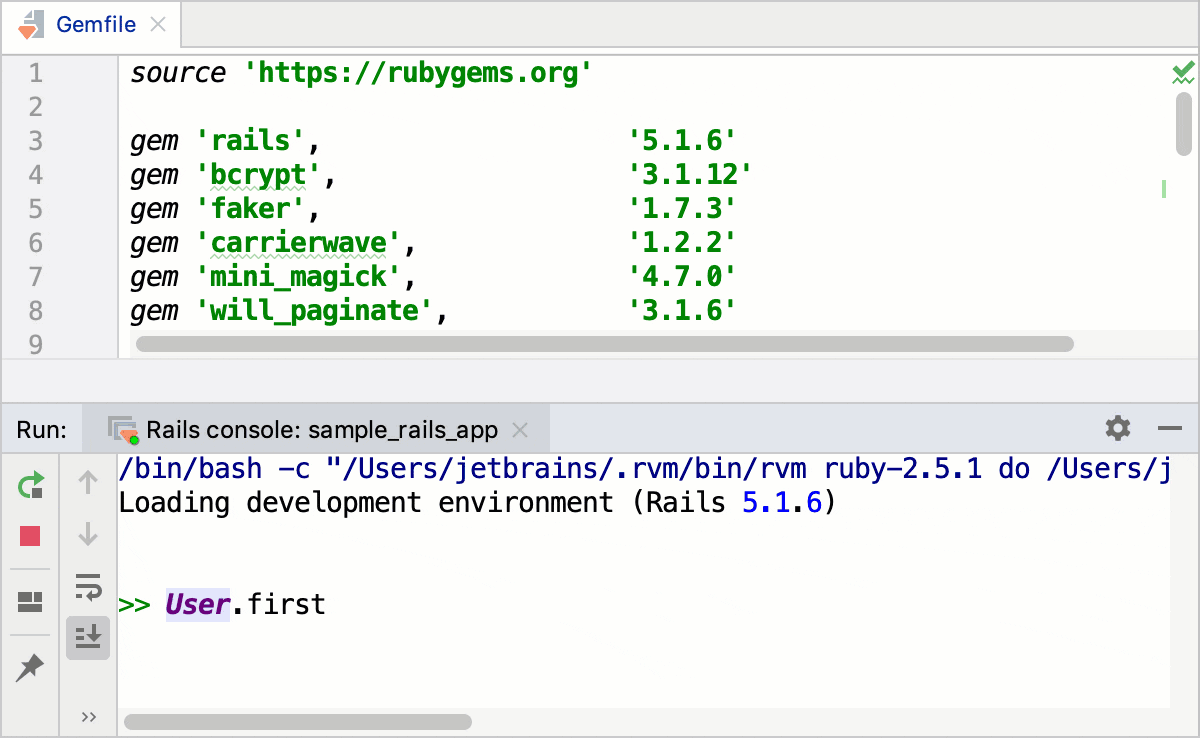Disable scroll-to-end in the console
The image size is (1200, 738).
click(87, 637)
